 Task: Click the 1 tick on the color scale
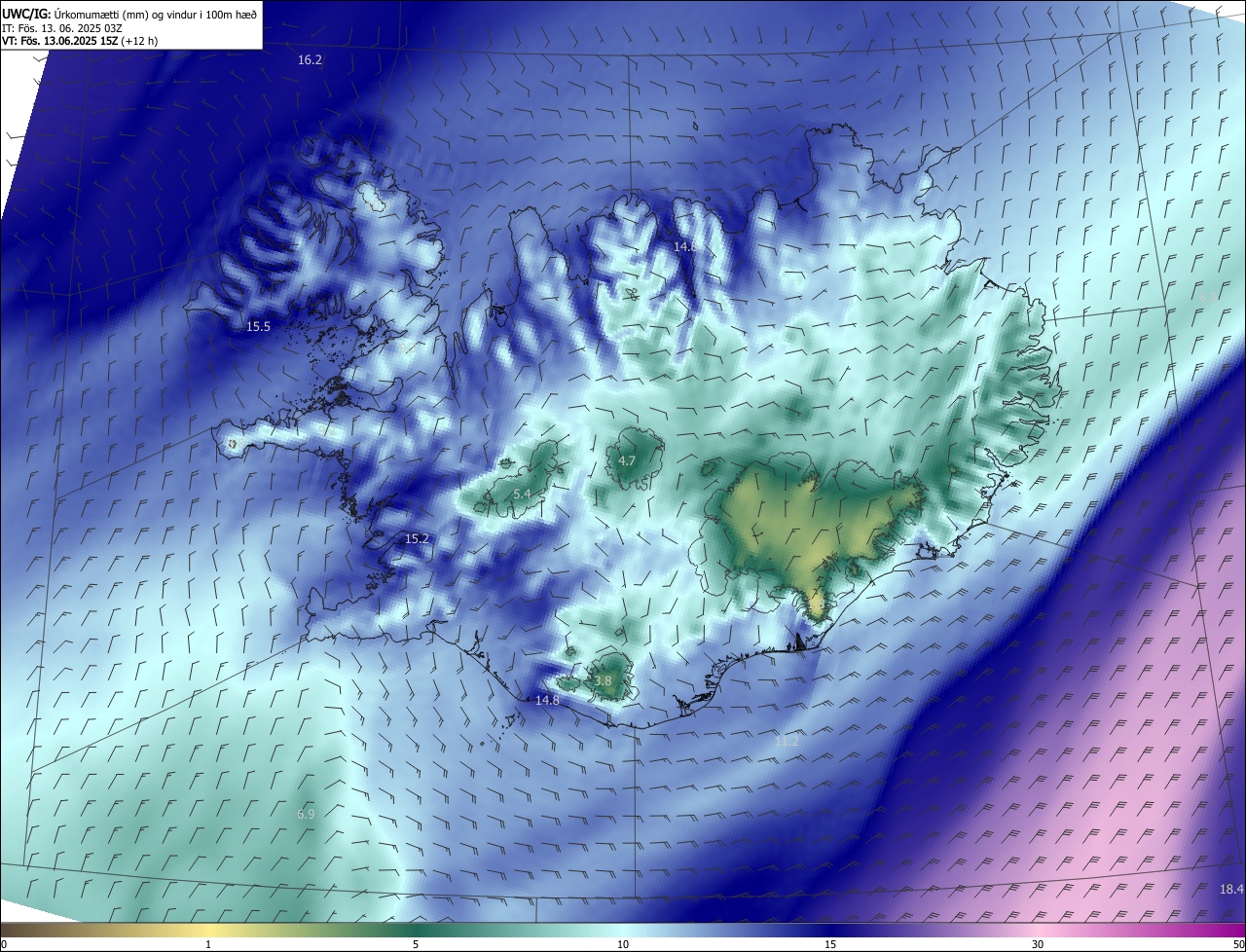(208, 944)
